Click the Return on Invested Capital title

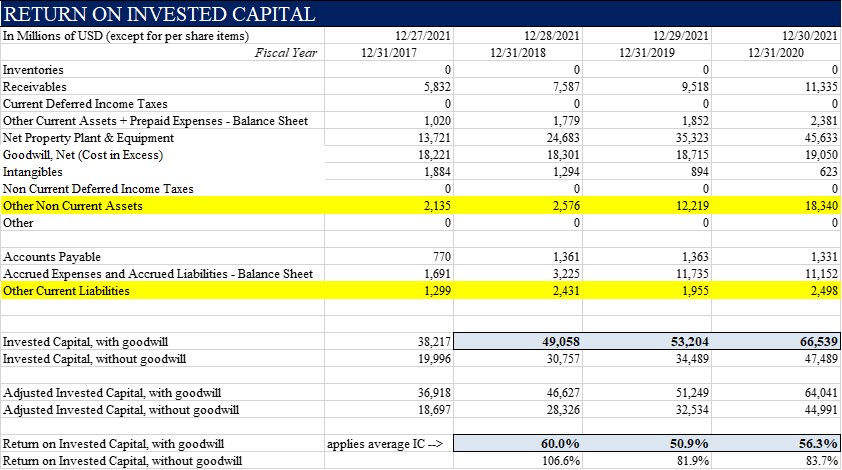160,14
